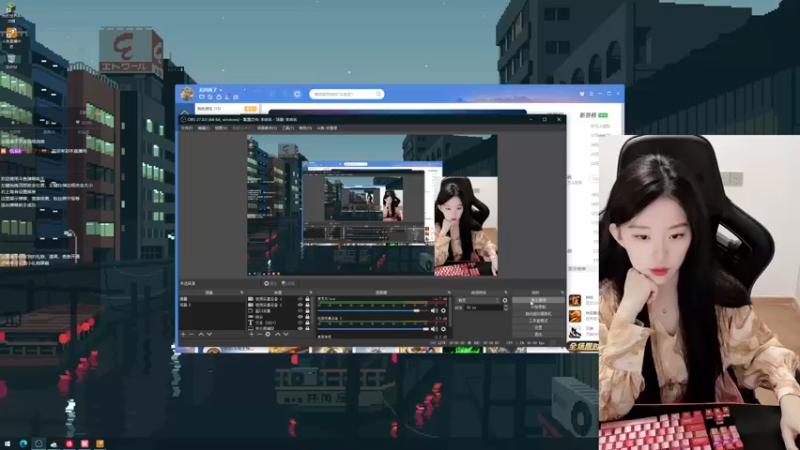Image resolution: width=800 pixels, height=450 pixels.
Task: Toggle lock of the second video capture source
Action: coord(307,305)
